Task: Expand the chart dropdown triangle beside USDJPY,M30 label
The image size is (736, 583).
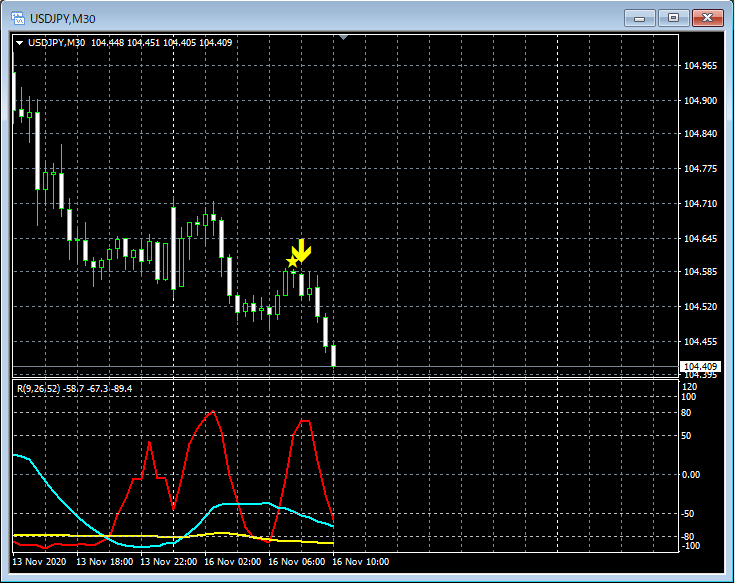Action: (20, 43)
